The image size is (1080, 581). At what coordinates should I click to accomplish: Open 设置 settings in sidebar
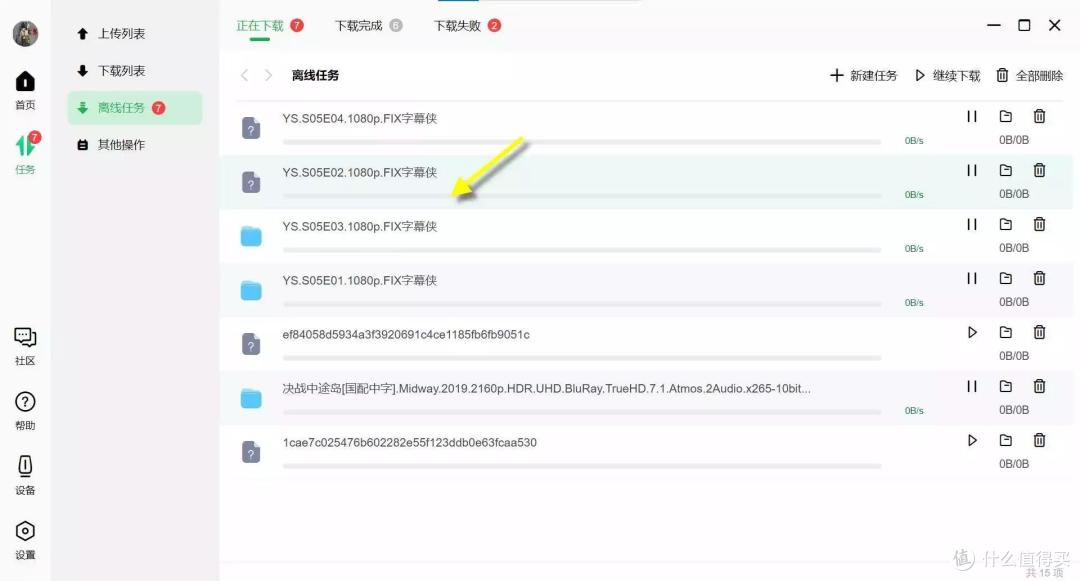click(x=25, y=540)
